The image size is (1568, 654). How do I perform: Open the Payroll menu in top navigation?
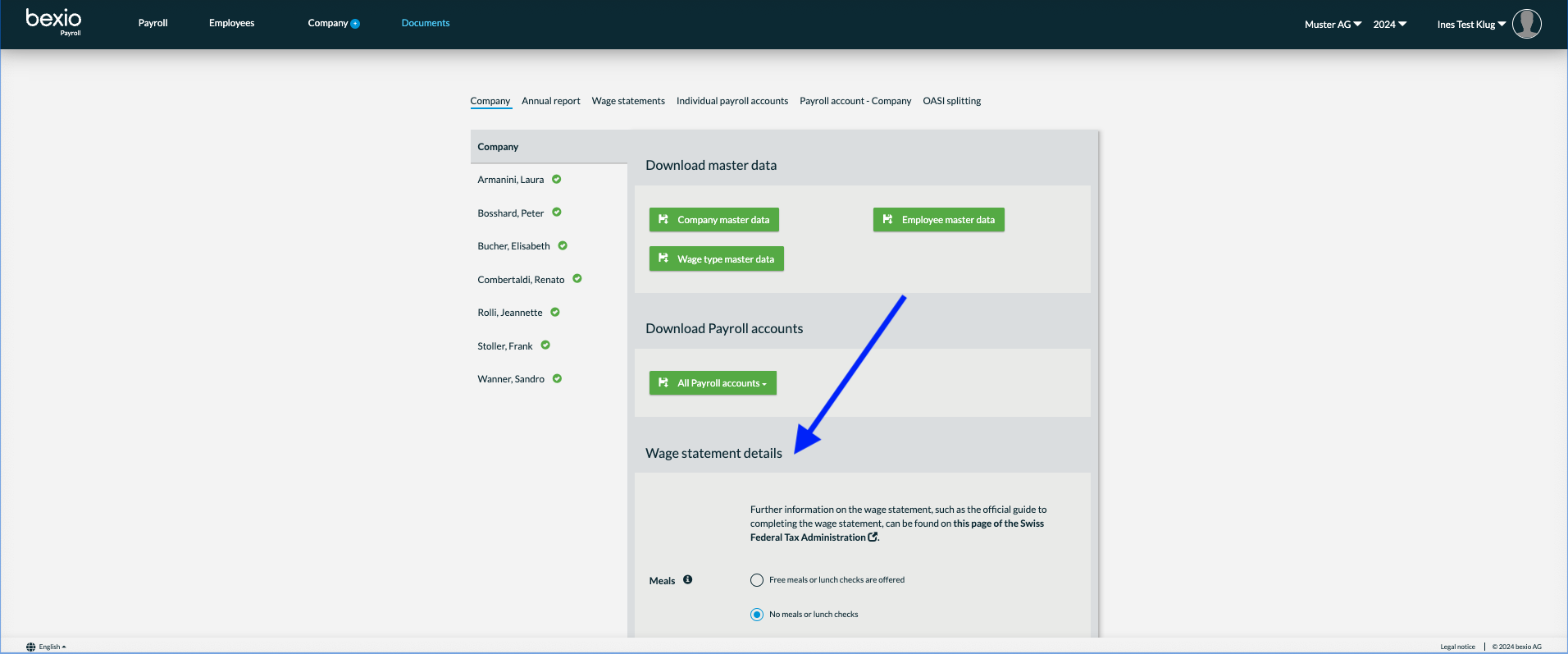[x=153, y=23]
